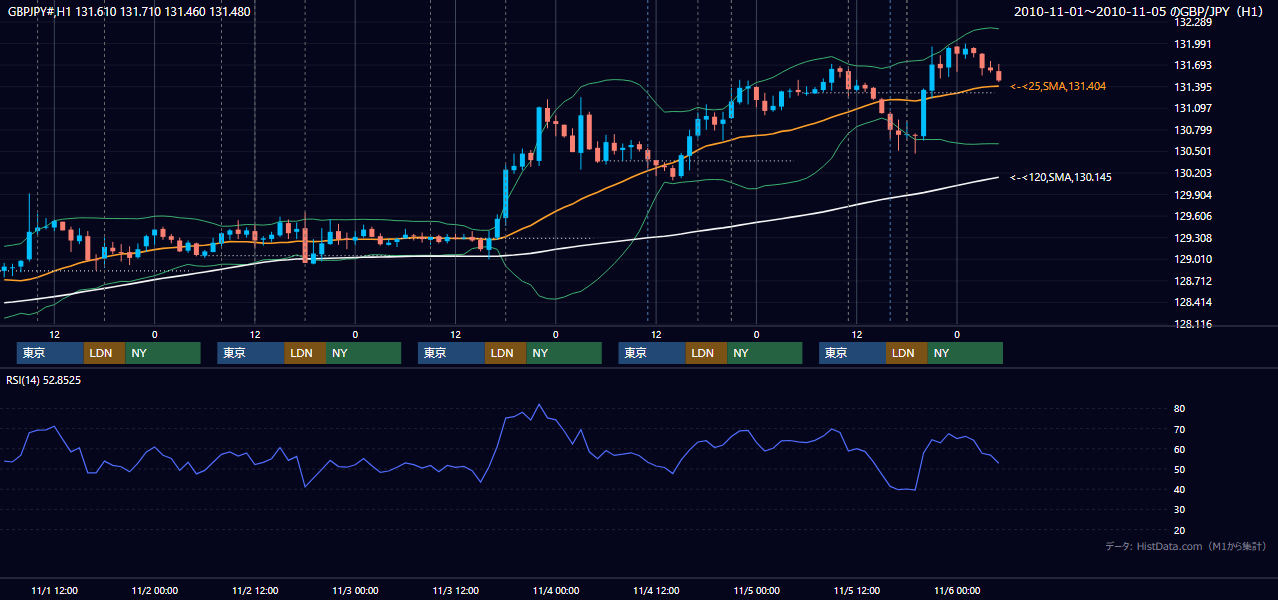1278x600 pixels.
Task: Click the 11/5 12:00 time axis label
Action: (x=857, y=590)
